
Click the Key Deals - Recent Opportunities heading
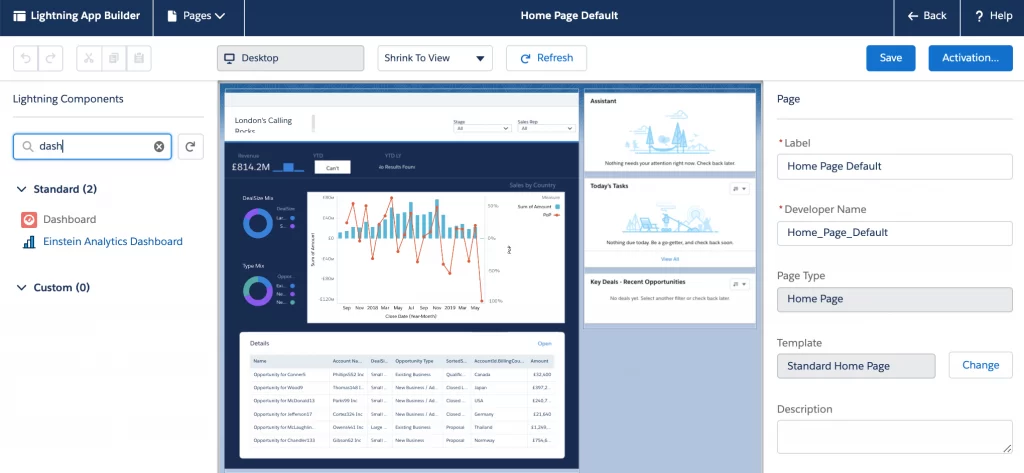pos(637,282)
